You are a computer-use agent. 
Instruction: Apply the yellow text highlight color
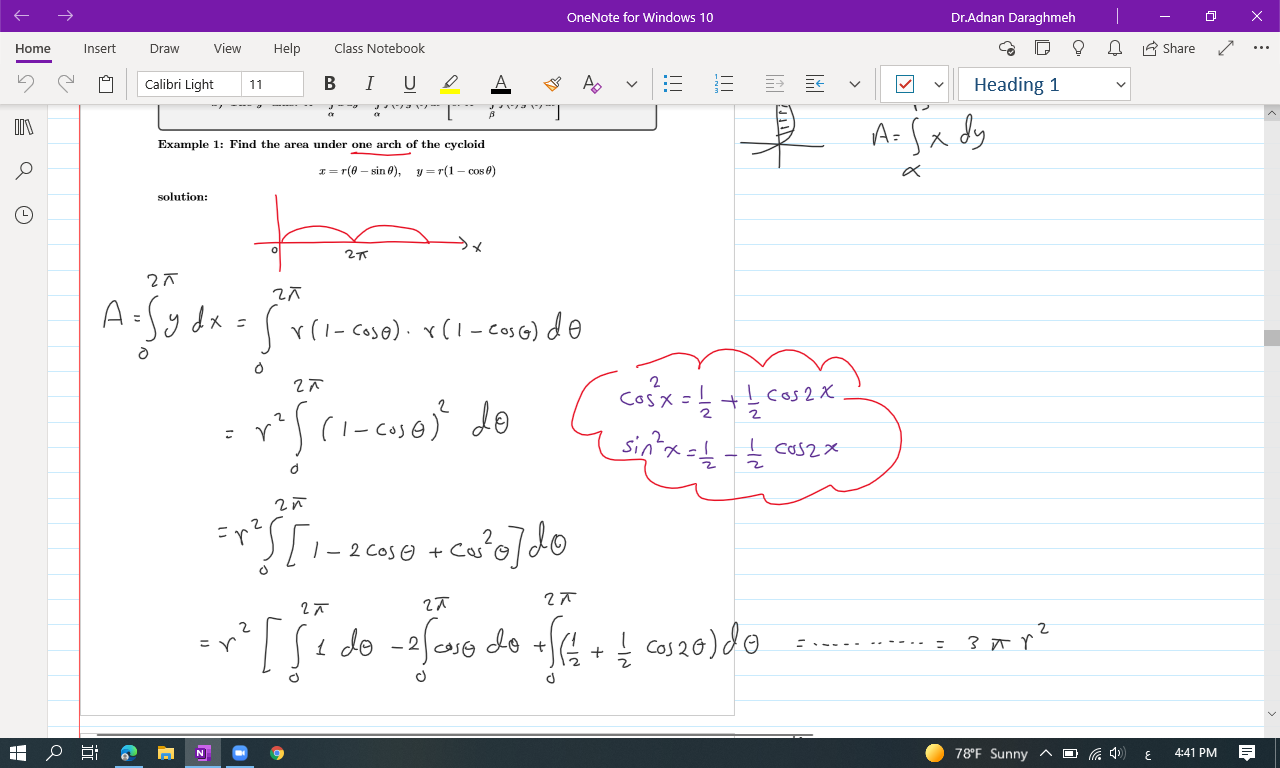click(450, 84)
